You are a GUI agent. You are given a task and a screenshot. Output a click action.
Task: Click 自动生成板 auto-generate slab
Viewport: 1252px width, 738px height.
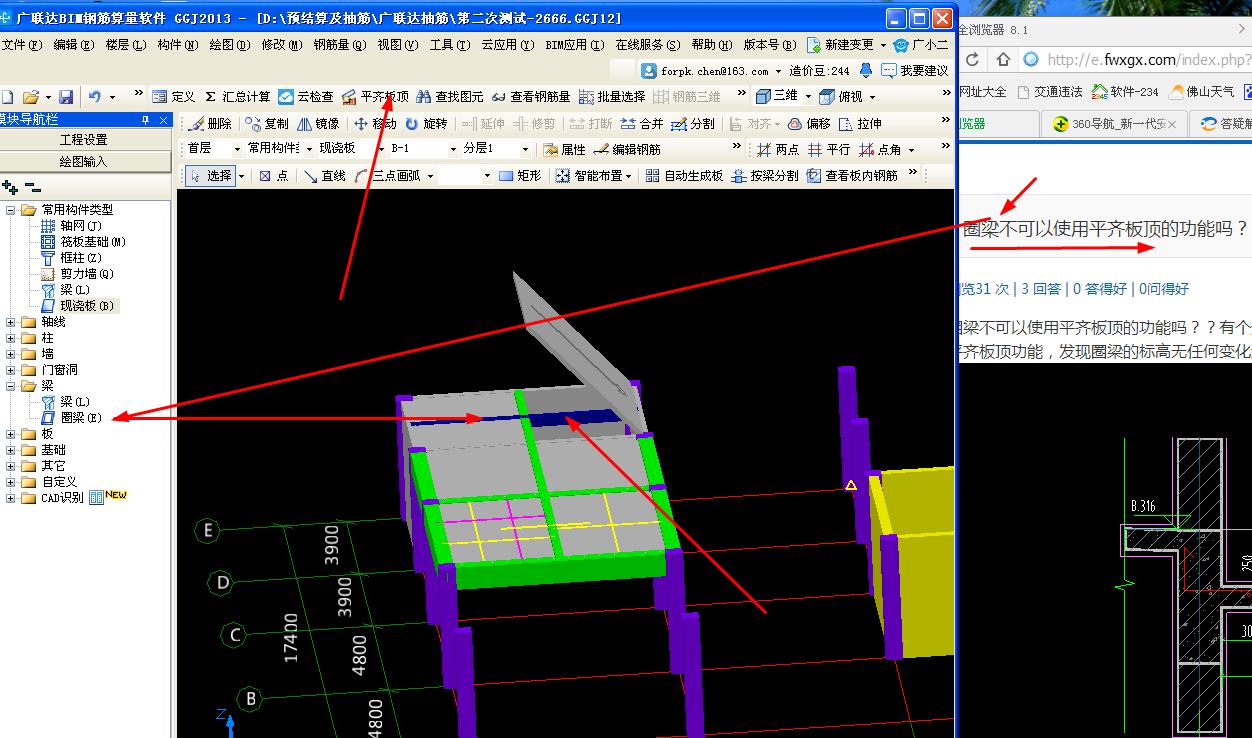(684, 175)
